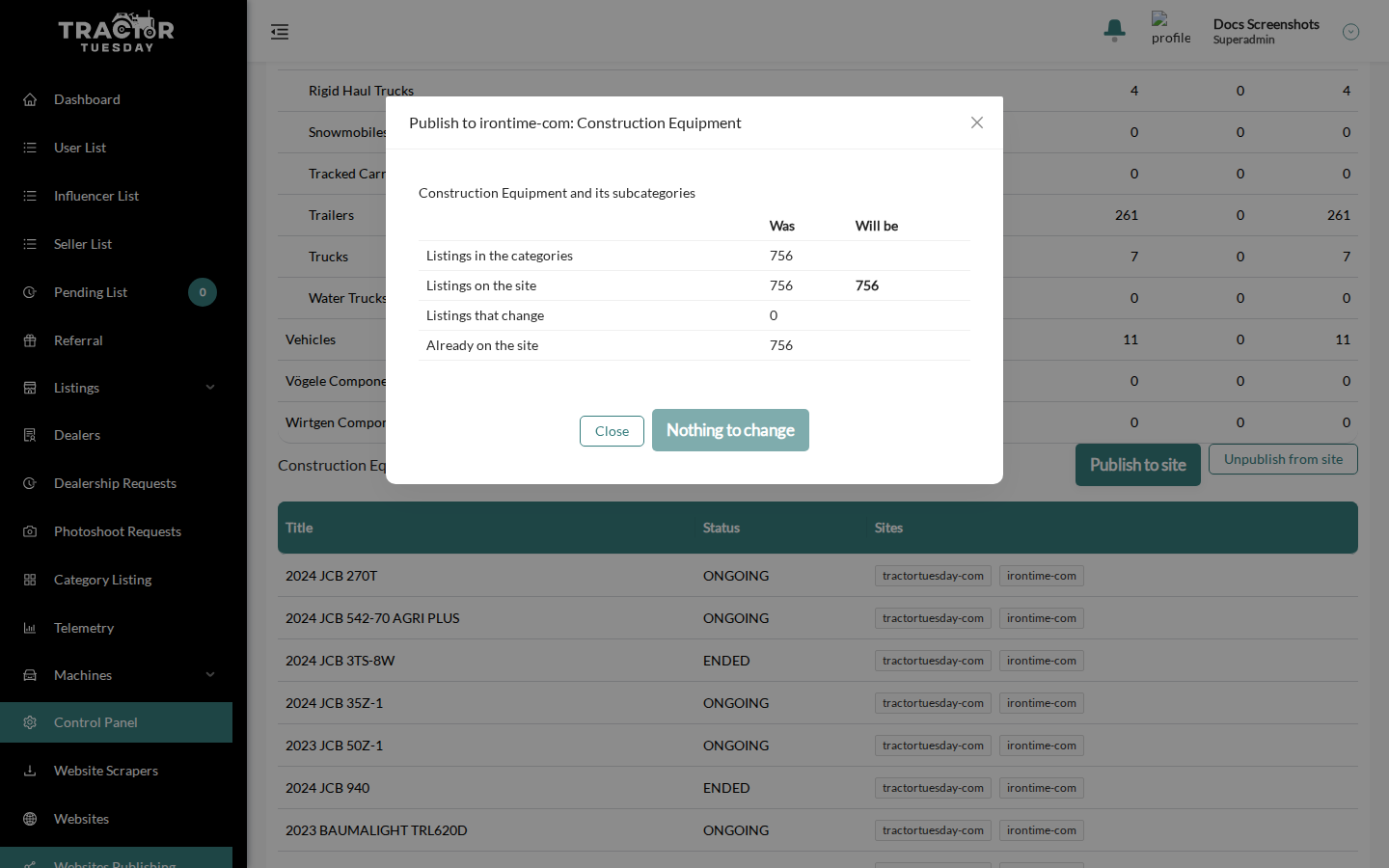Click the Website Scrapers download icon
1389x868 pixels.
pyautogui.click(x=30, y=771)
